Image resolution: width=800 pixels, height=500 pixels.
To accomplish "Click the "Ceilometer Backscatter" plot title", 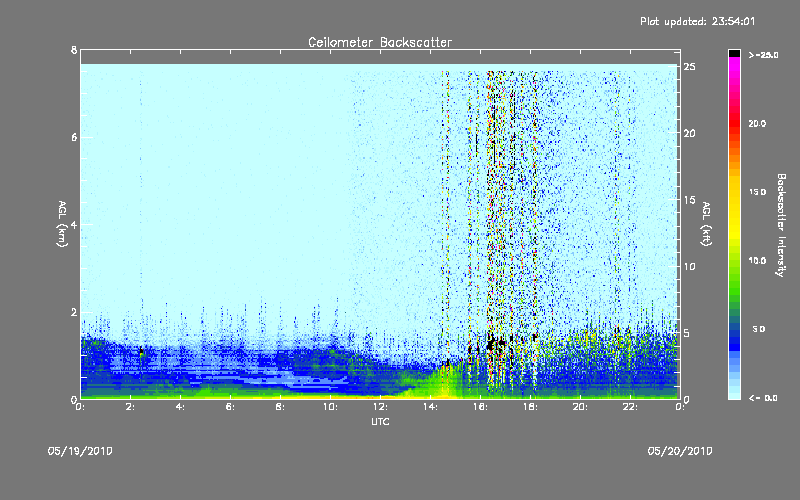I will pos(380,42).
